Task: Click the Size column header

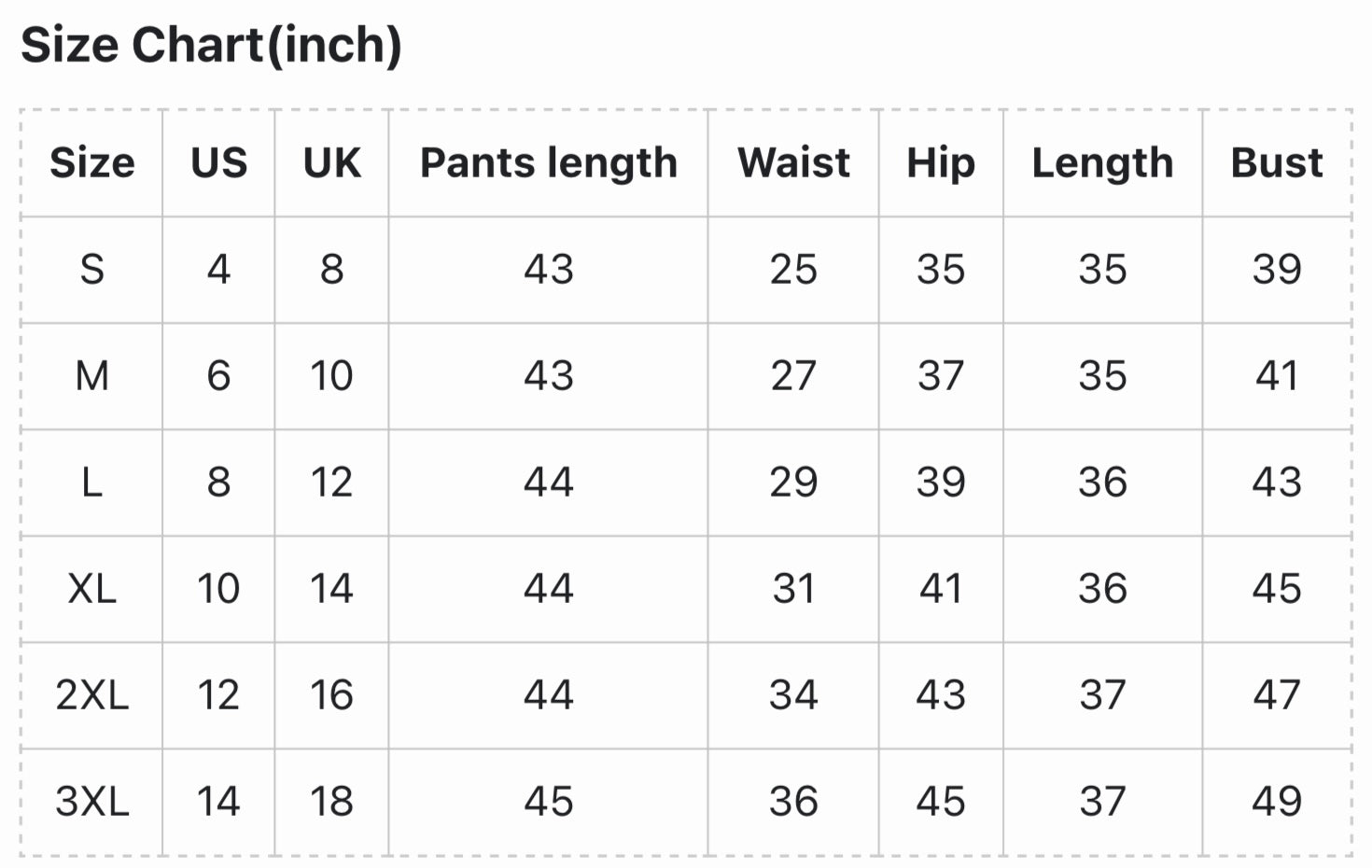Action: (91, 162)
